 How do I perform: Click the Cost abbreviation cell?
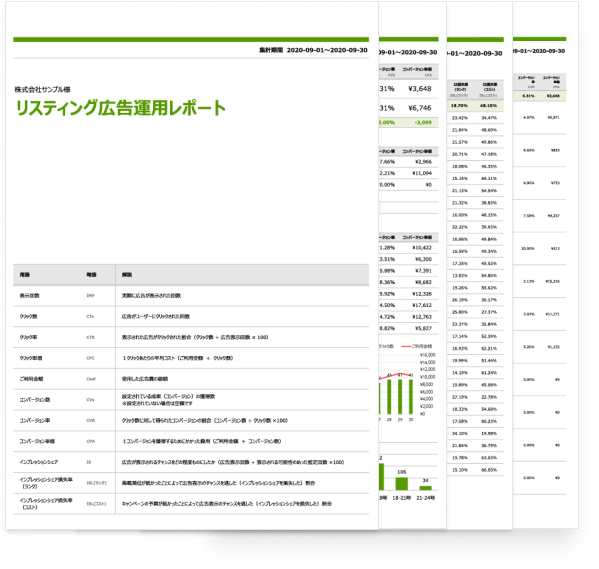[91, 379]
